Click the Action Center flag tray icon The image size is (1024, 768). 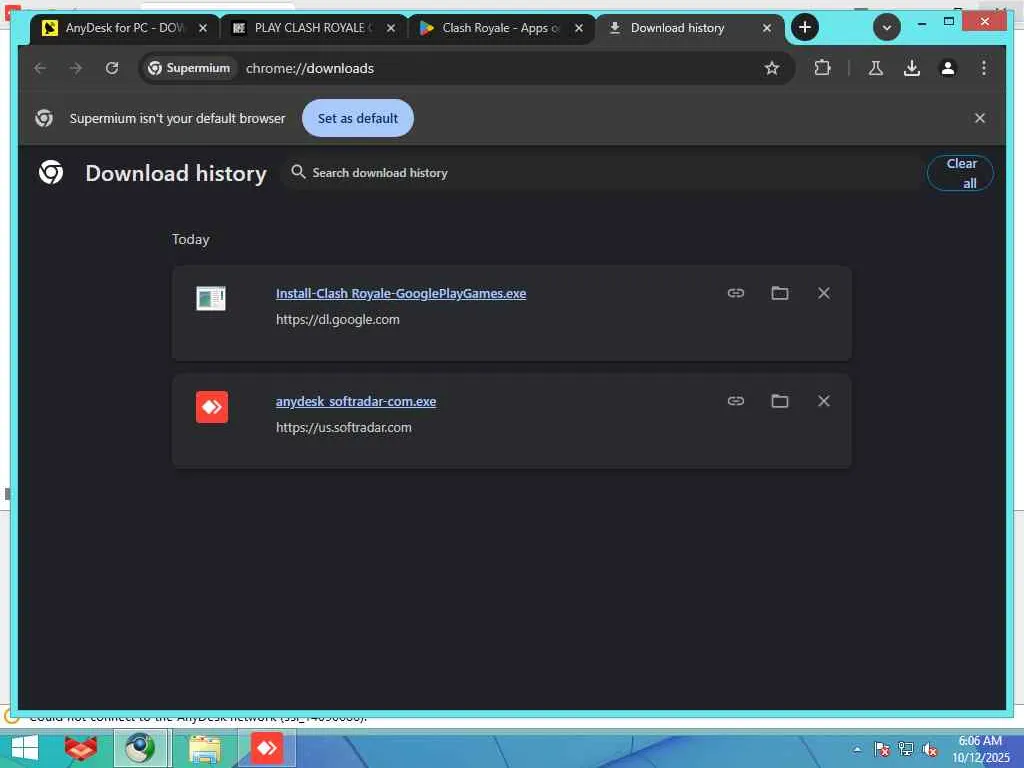(x=881, y=750)
